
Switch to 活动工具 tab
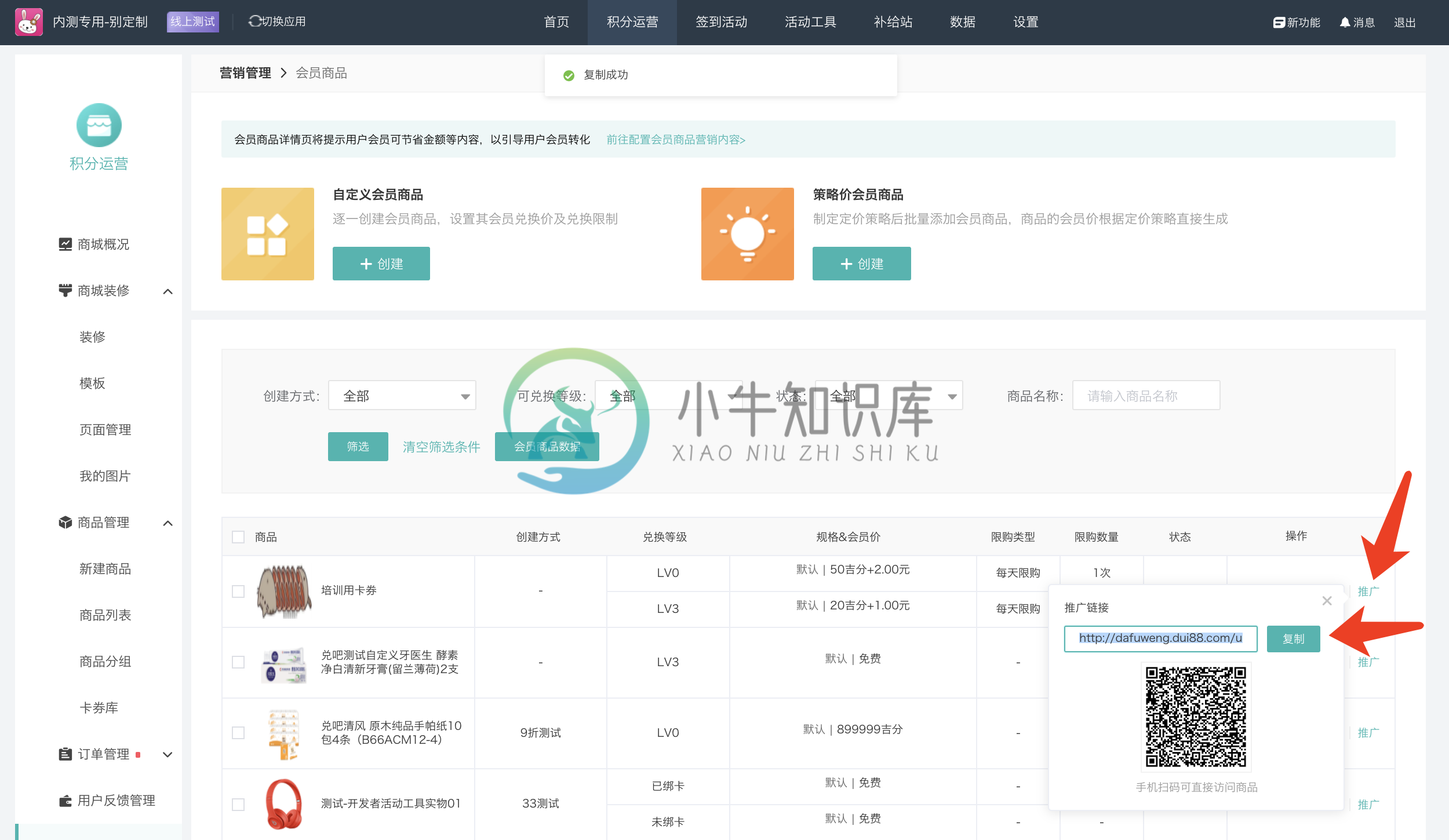(x=810, y=22)
